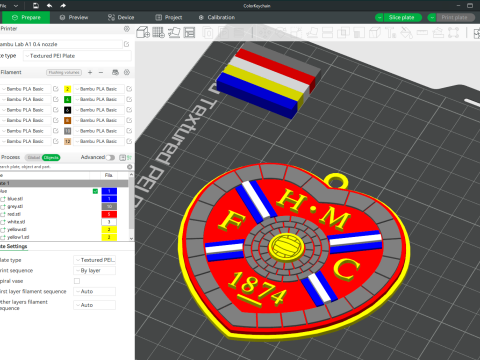Add a filament with the plus icon
Screen dimensions: 480x360
click(90, 72)
